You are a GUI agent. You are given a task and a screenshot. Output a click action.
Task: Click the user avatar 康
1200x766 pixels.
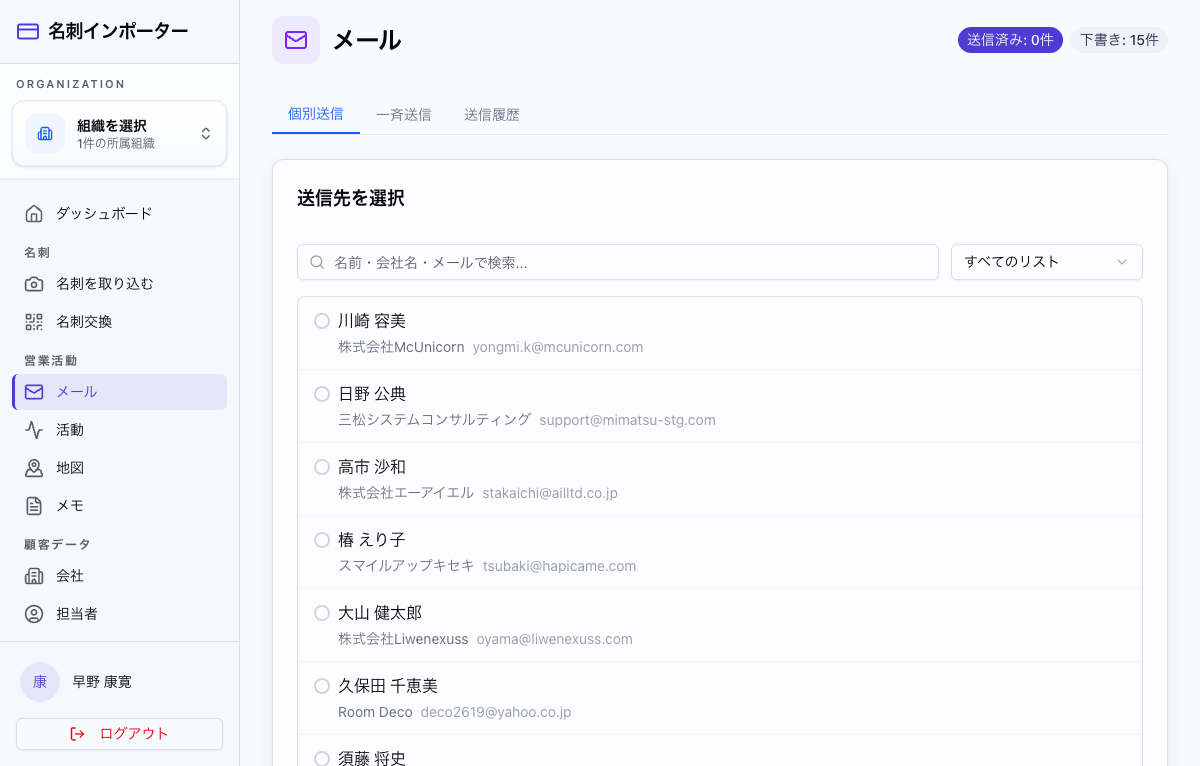click(x=40, y=682)
